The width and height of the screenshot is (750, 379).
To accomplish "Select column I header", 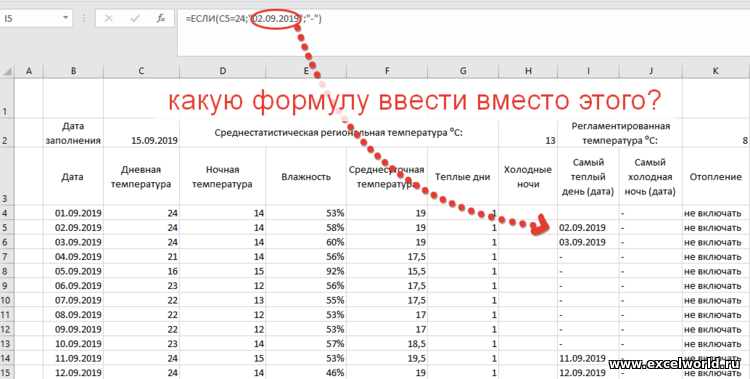I will point(588,71).
